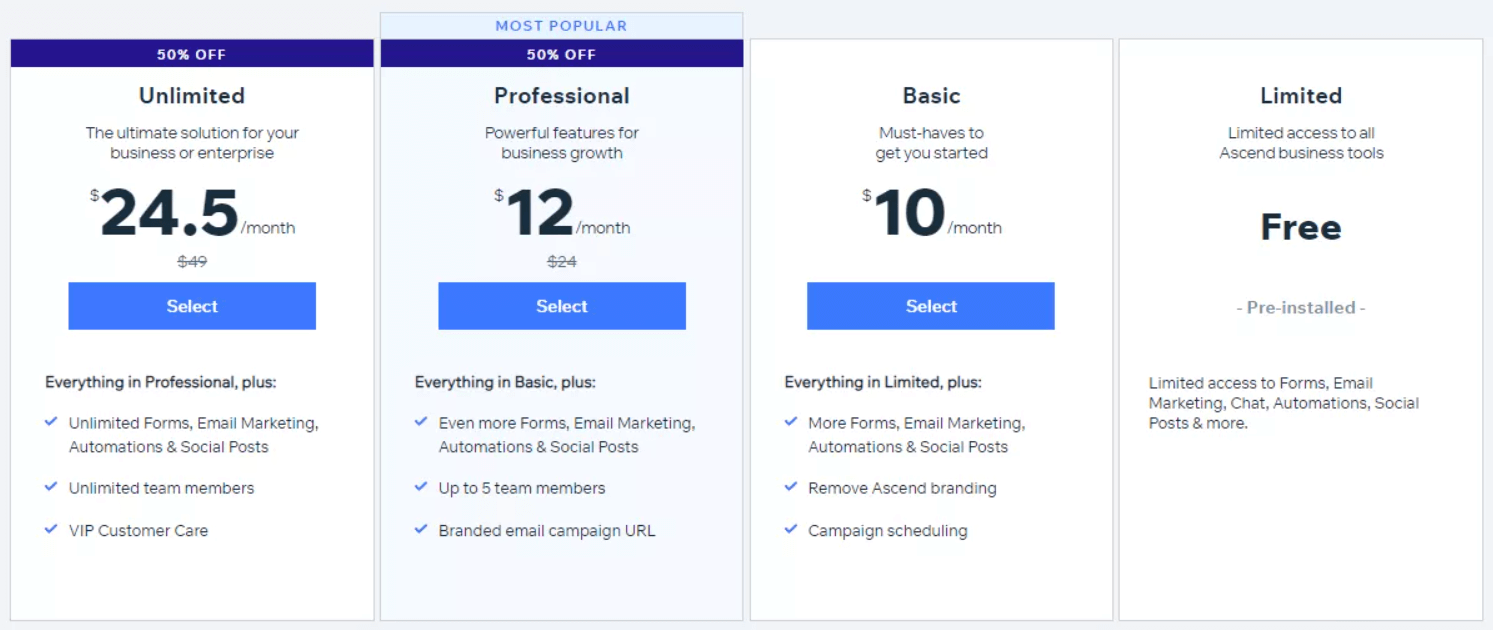The width and height of the screenshot is (1493, 630).
Task: Click the Pre-installed label on Limited plan
Action: [1300, 307]
